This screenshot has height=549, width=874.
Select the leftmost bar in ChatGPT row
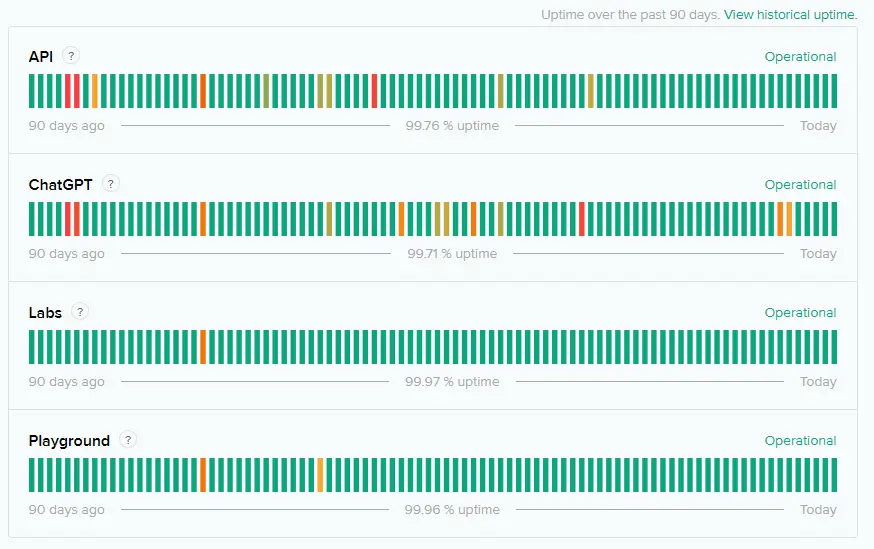32,219
